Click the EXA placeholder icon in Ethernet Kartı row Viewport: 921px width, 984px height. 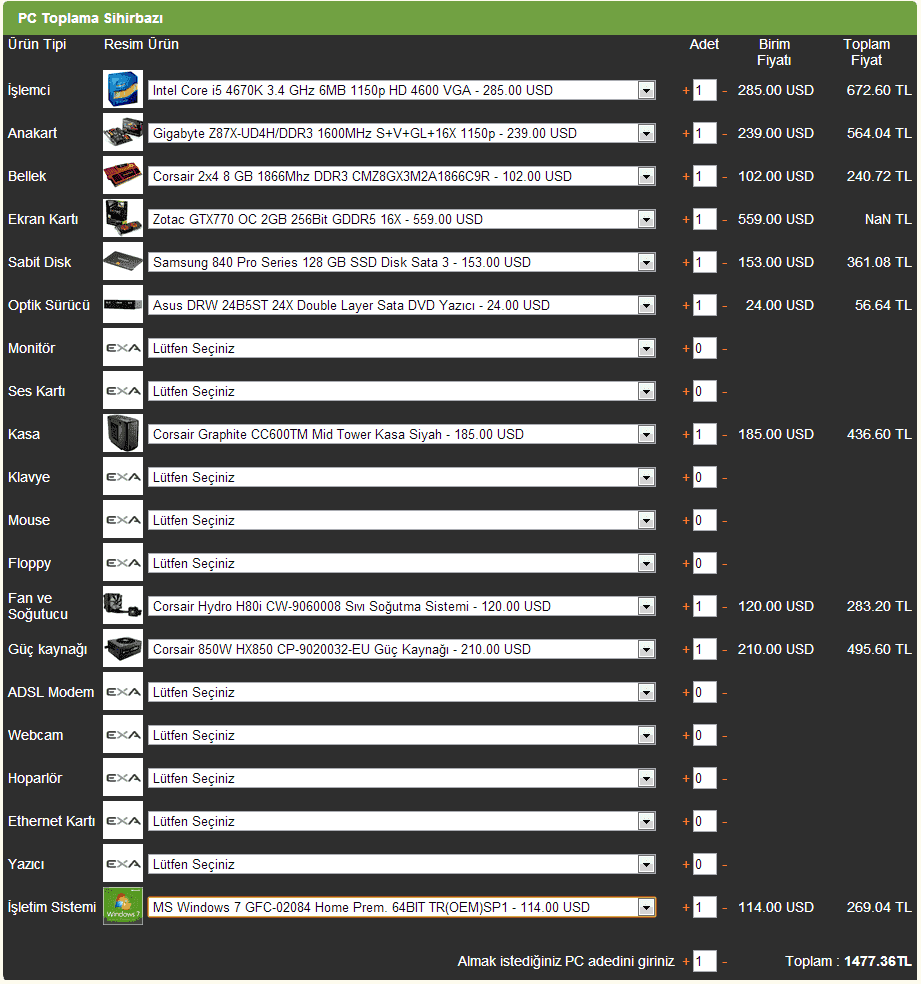pos(123,820)
